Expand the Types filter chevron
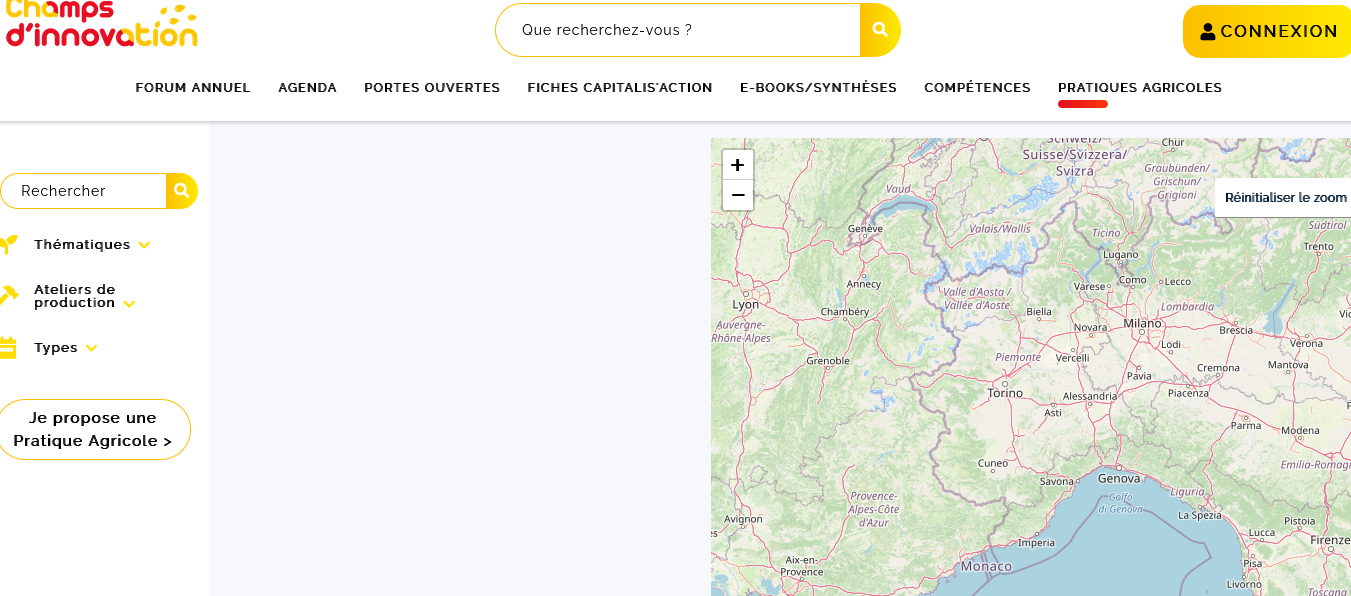Screen dimensions: 1351x596 (91, 348)
